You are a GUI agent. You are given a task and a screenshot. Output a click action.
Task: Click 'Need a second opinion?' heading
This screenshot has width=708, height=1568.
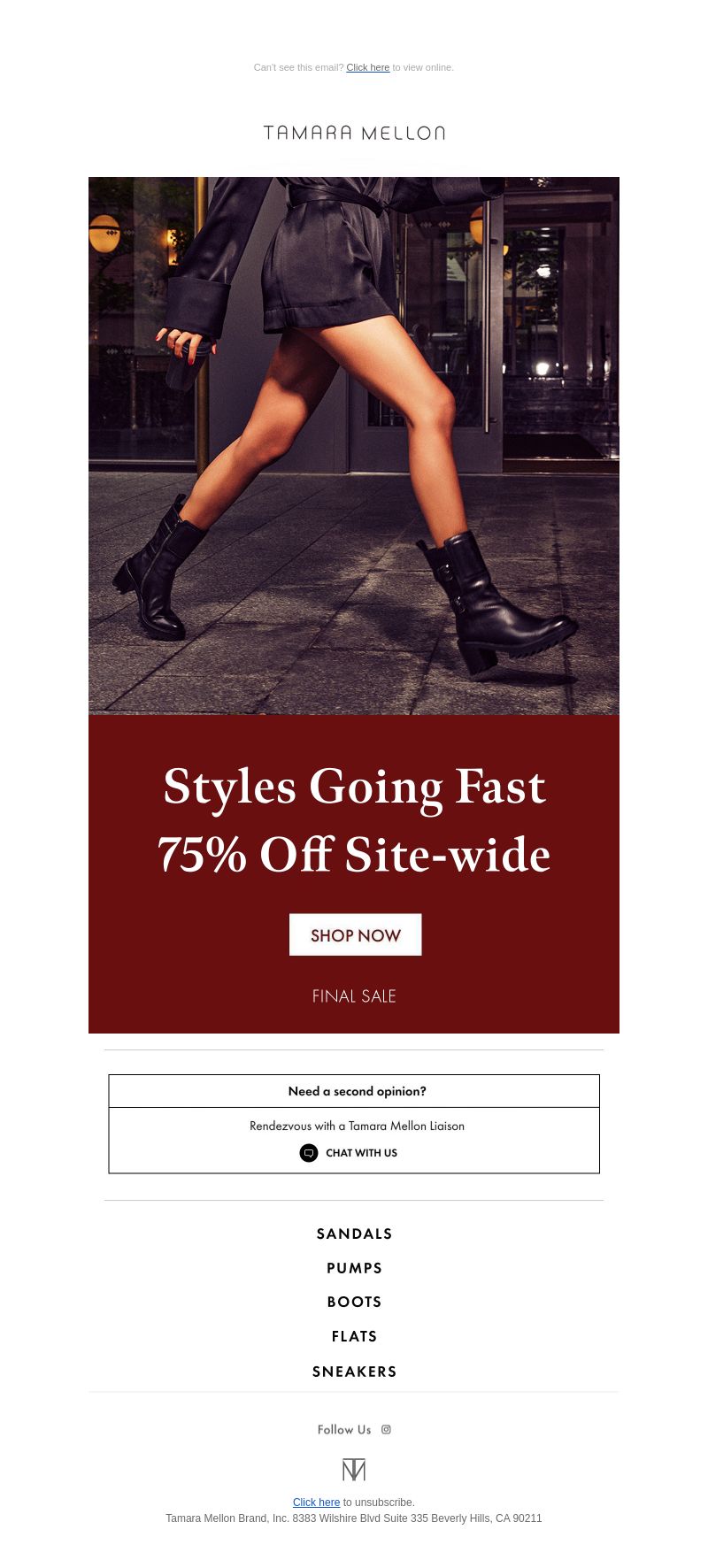tap(357, 1091)
